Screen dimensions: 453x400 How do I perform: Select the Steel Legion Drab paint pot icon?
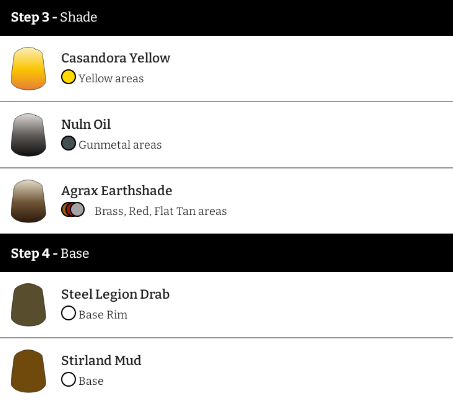[x=28, y=305]
